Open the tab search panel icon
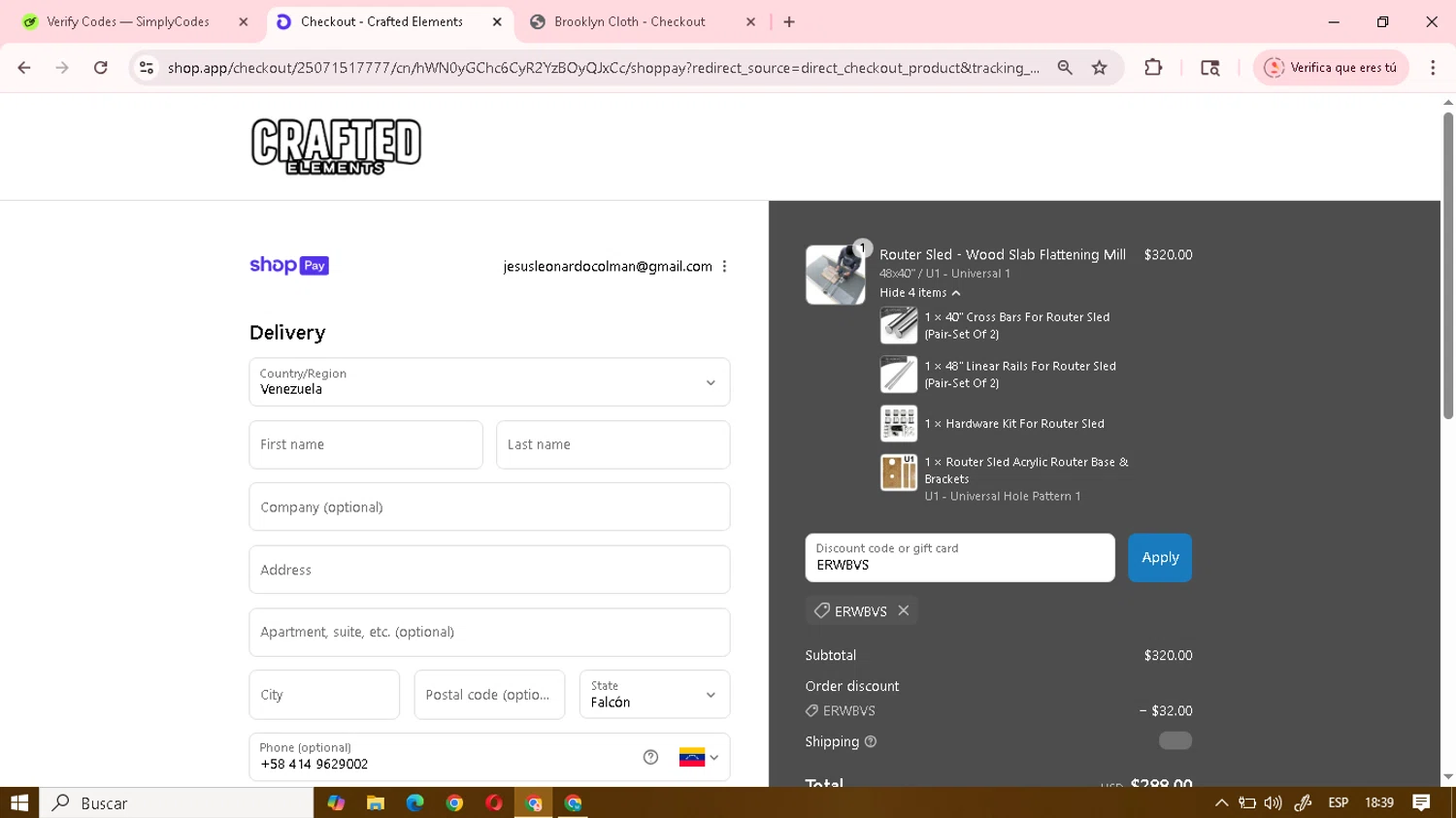This screenshot has height=818, width=1456. pyautogui.click(x=1209, y=68)
